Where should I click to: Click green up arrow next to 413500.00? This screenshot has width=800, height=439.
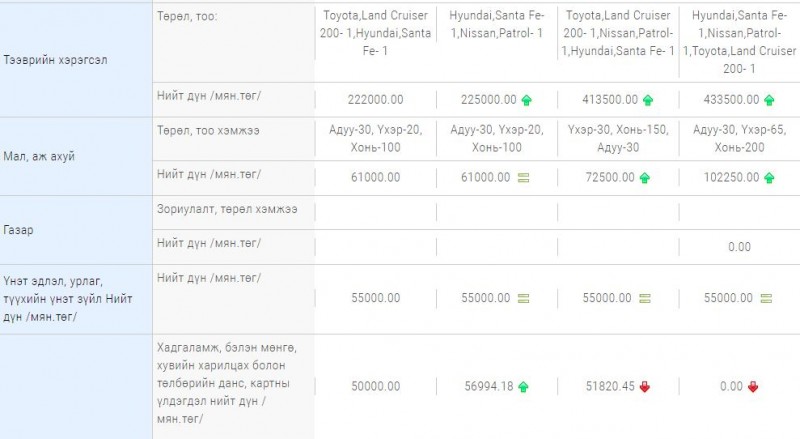pyautogui.click(x=648, y=100)
